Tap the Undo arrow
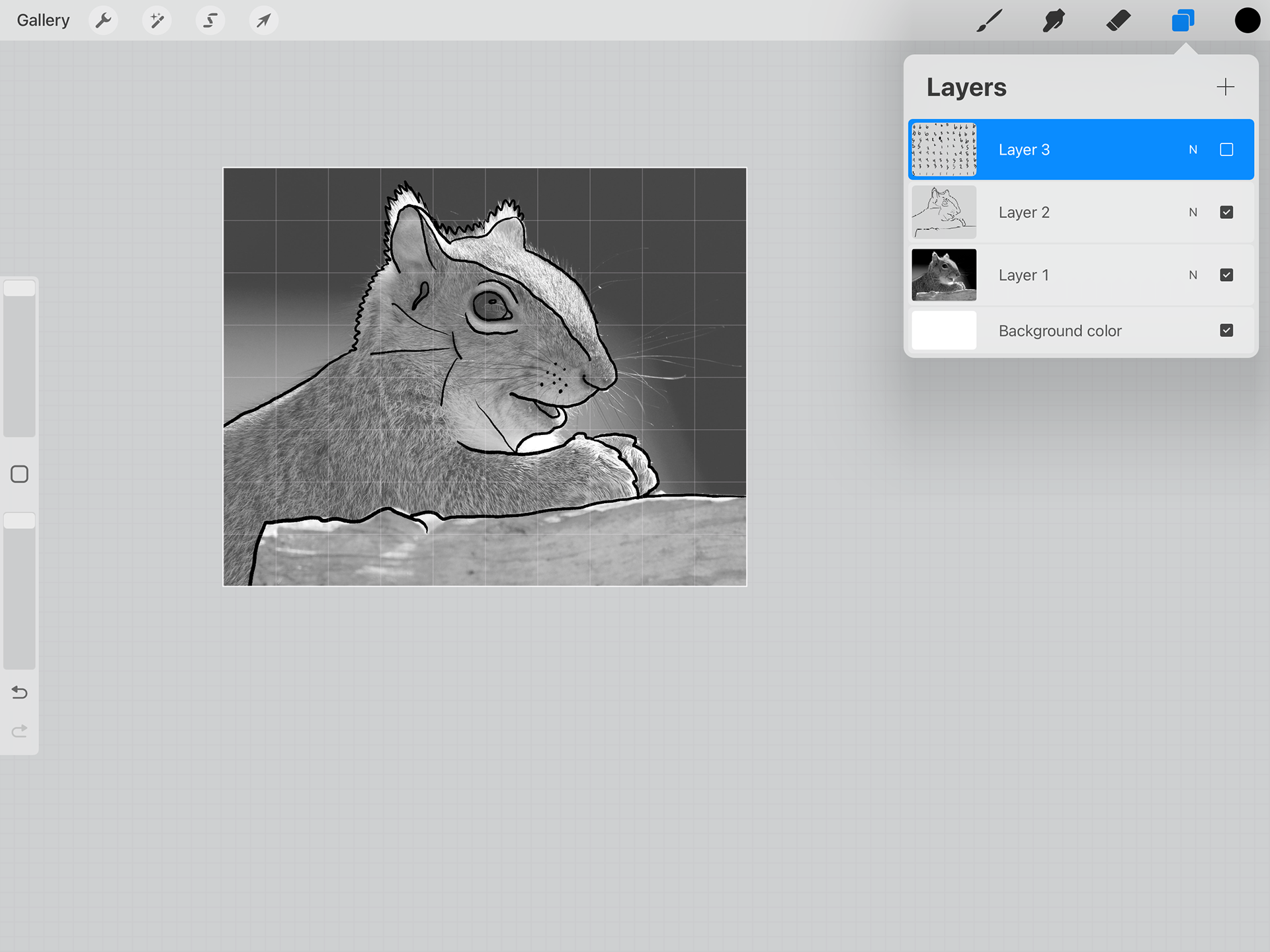The width and height of the screenshot is (1270, 952). pos(20,692)
